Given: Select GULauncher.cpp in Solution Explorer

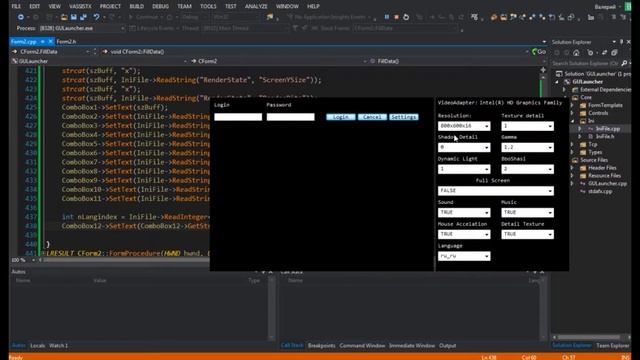Looking at the screenshot, I should (x=607, y=184).
